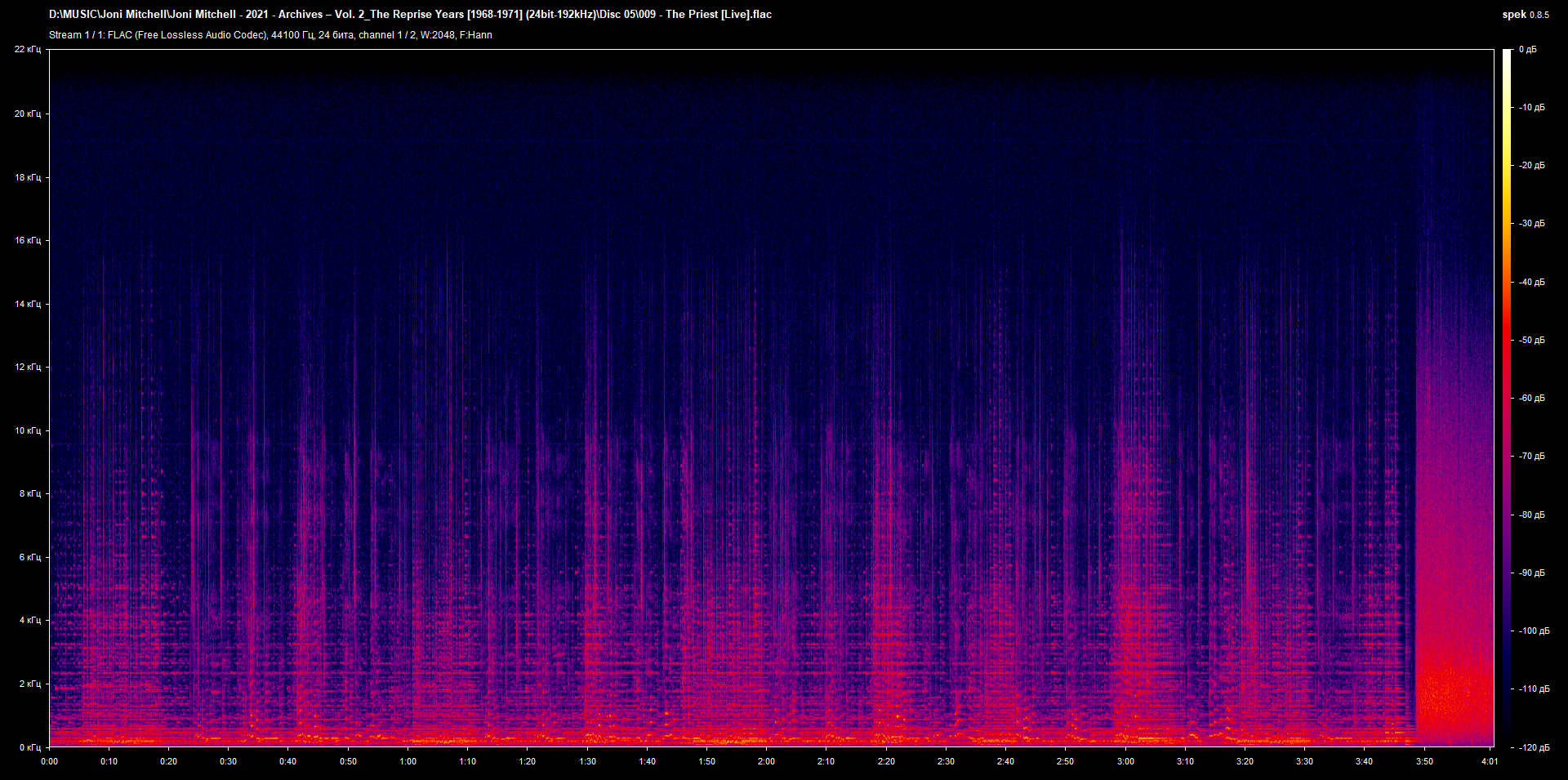Viewport: 1568px width, 780px height.
Task: Click the file path title for The Priest
Action: point(408,14)
